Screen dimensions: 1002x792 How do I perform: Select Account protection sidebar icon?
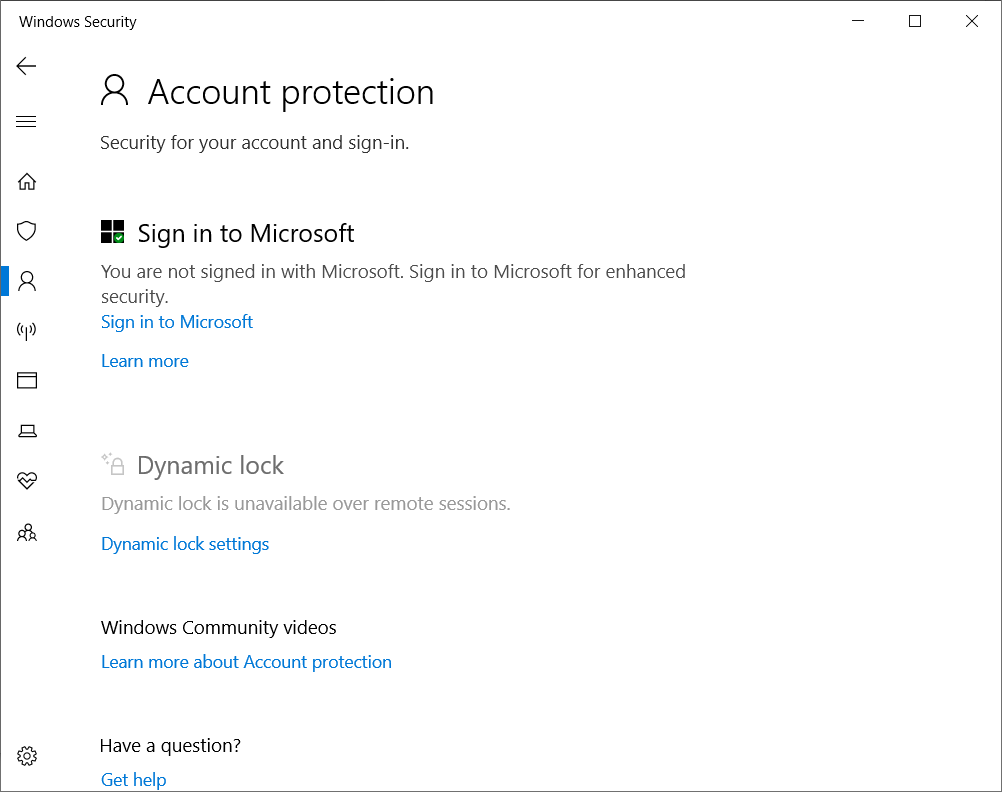[27, 281]
